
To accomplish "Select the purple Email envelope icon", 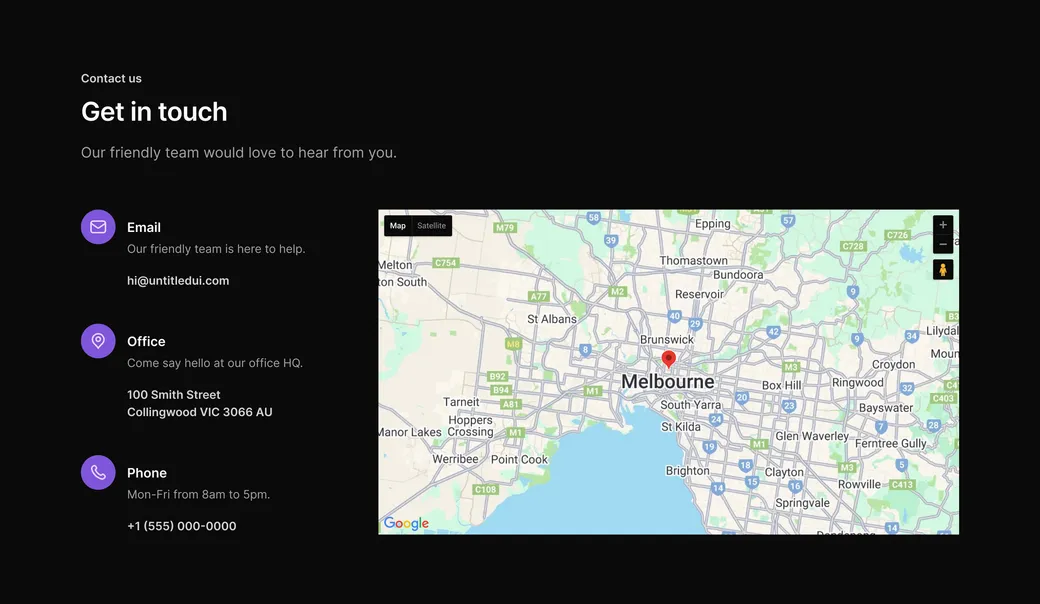I will point(97,226).
